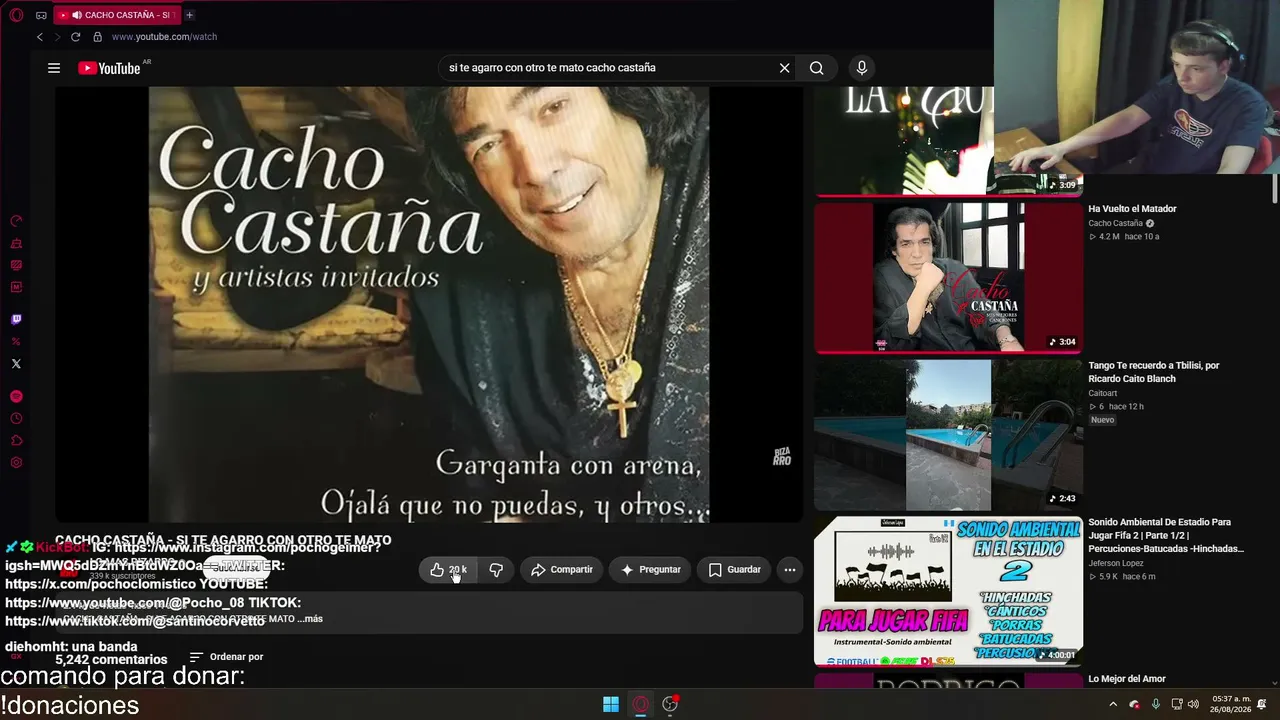The height and width of the screenshot is (720, 1280).
Task: Open X (Twitter) in Opera sidebar
Action: [x=16, y=364]
